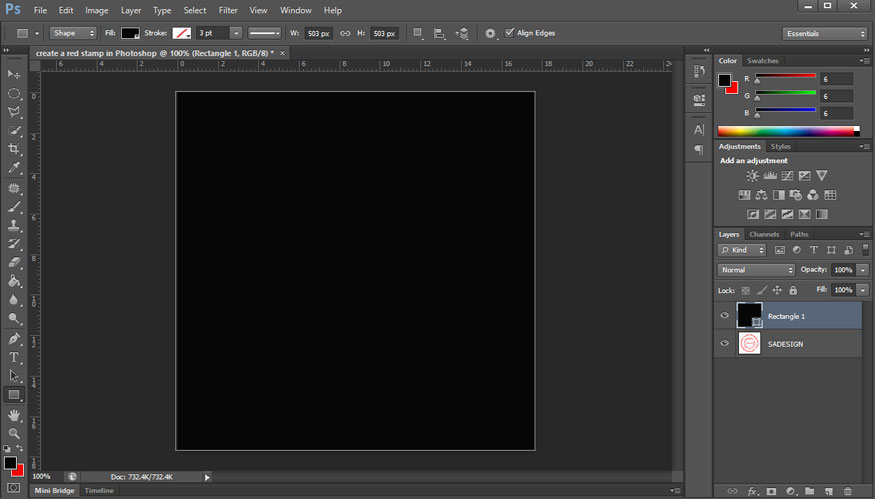
Task: Select the Crop tool
Action: pos(14,149)
